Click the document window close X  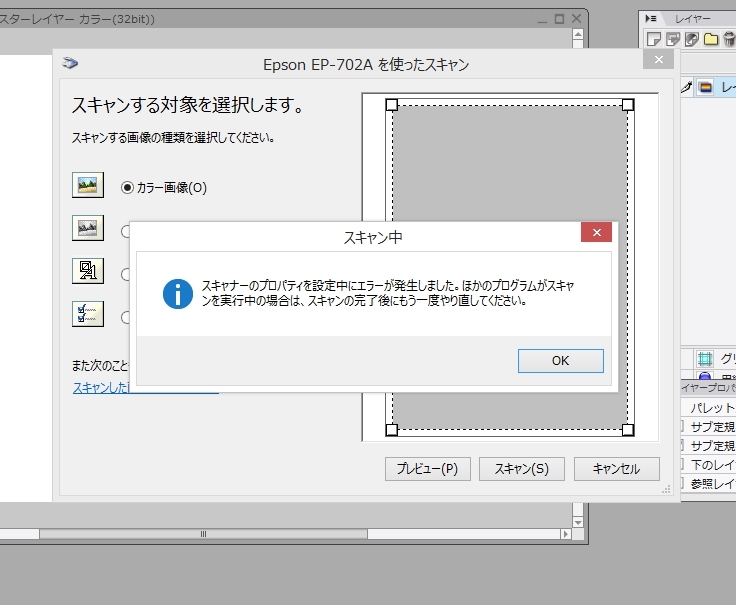(x=576, y=19)
